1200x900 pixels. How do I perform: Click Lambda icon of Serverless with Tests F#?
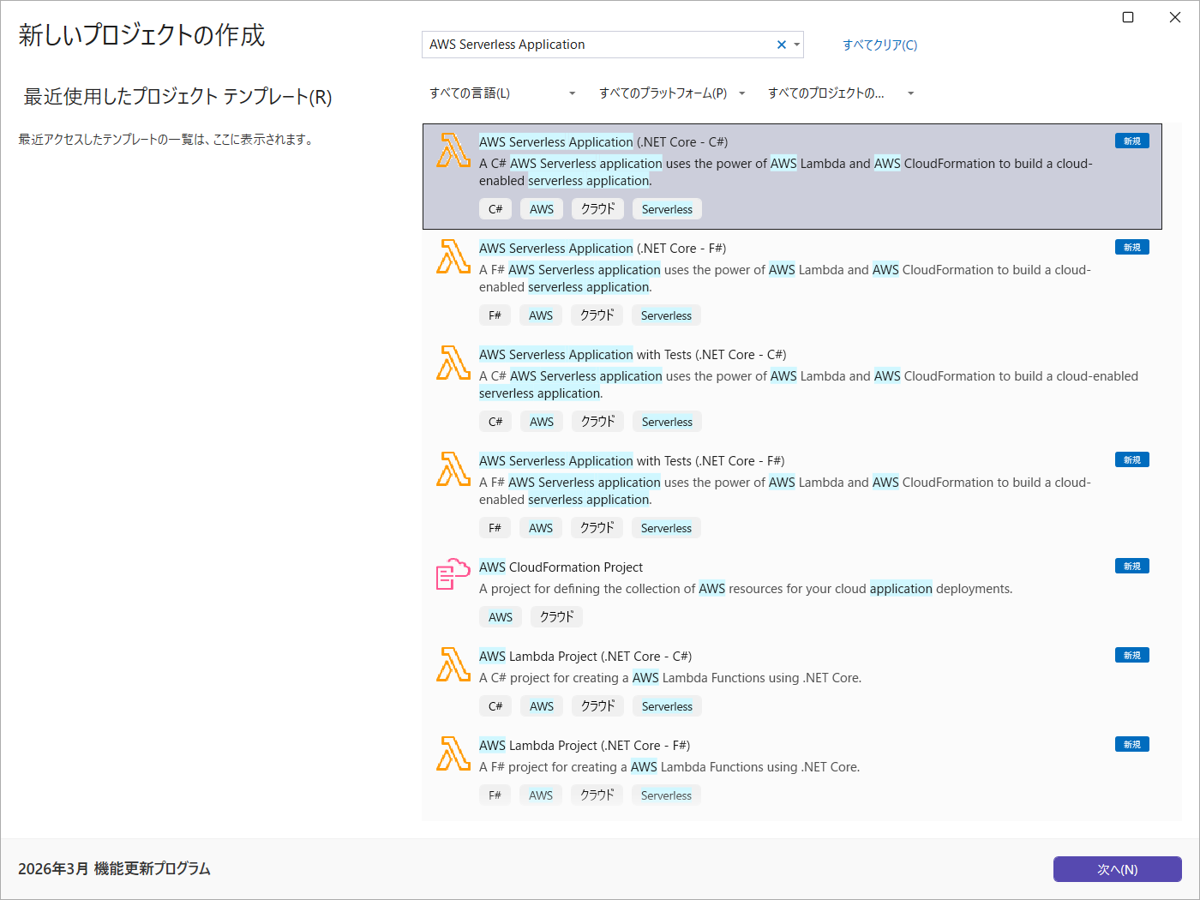pos(453,469)
